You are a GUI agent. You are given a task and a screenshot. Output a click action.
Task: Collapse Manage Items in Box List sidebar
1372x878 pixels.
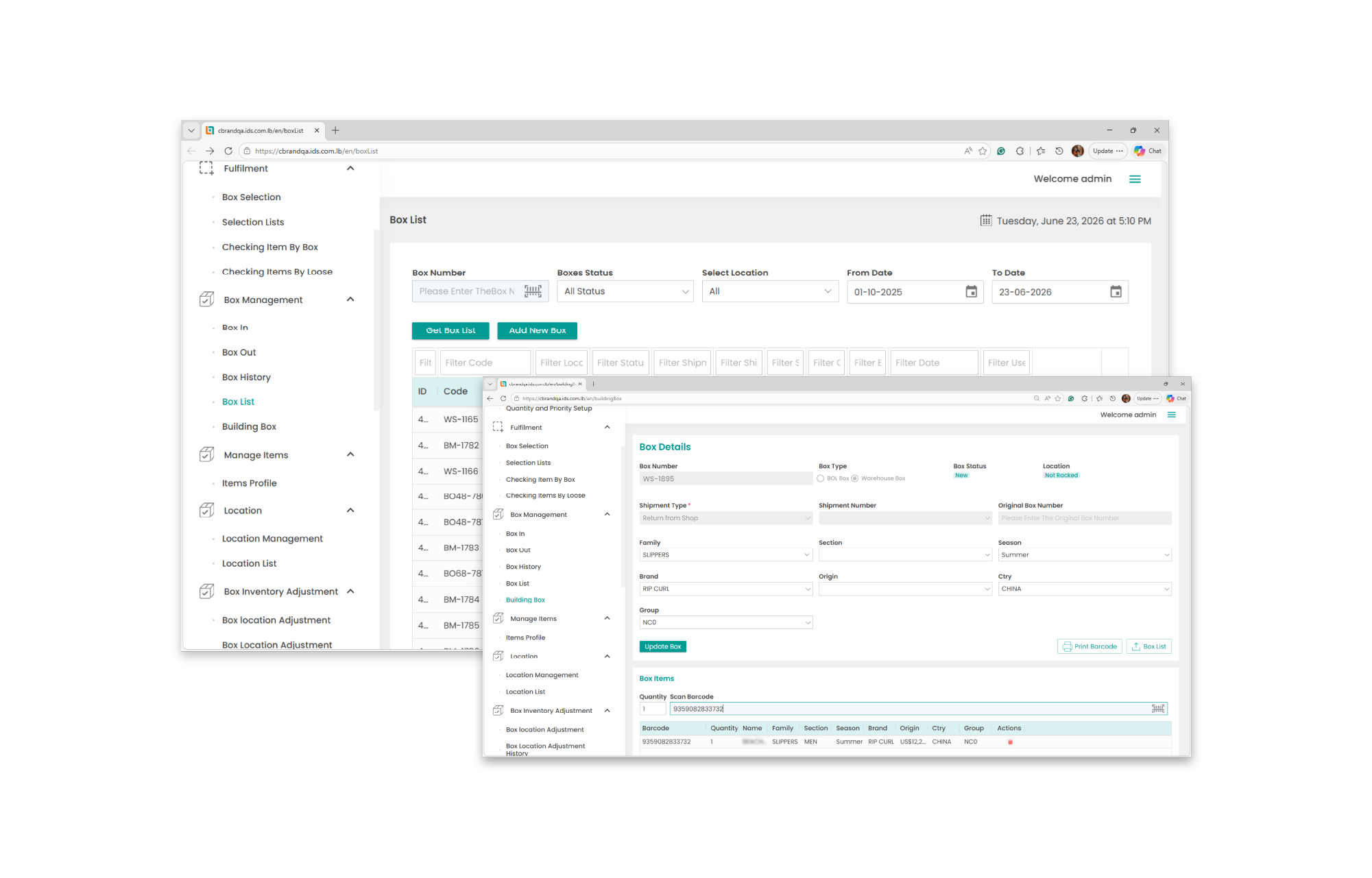350,454
